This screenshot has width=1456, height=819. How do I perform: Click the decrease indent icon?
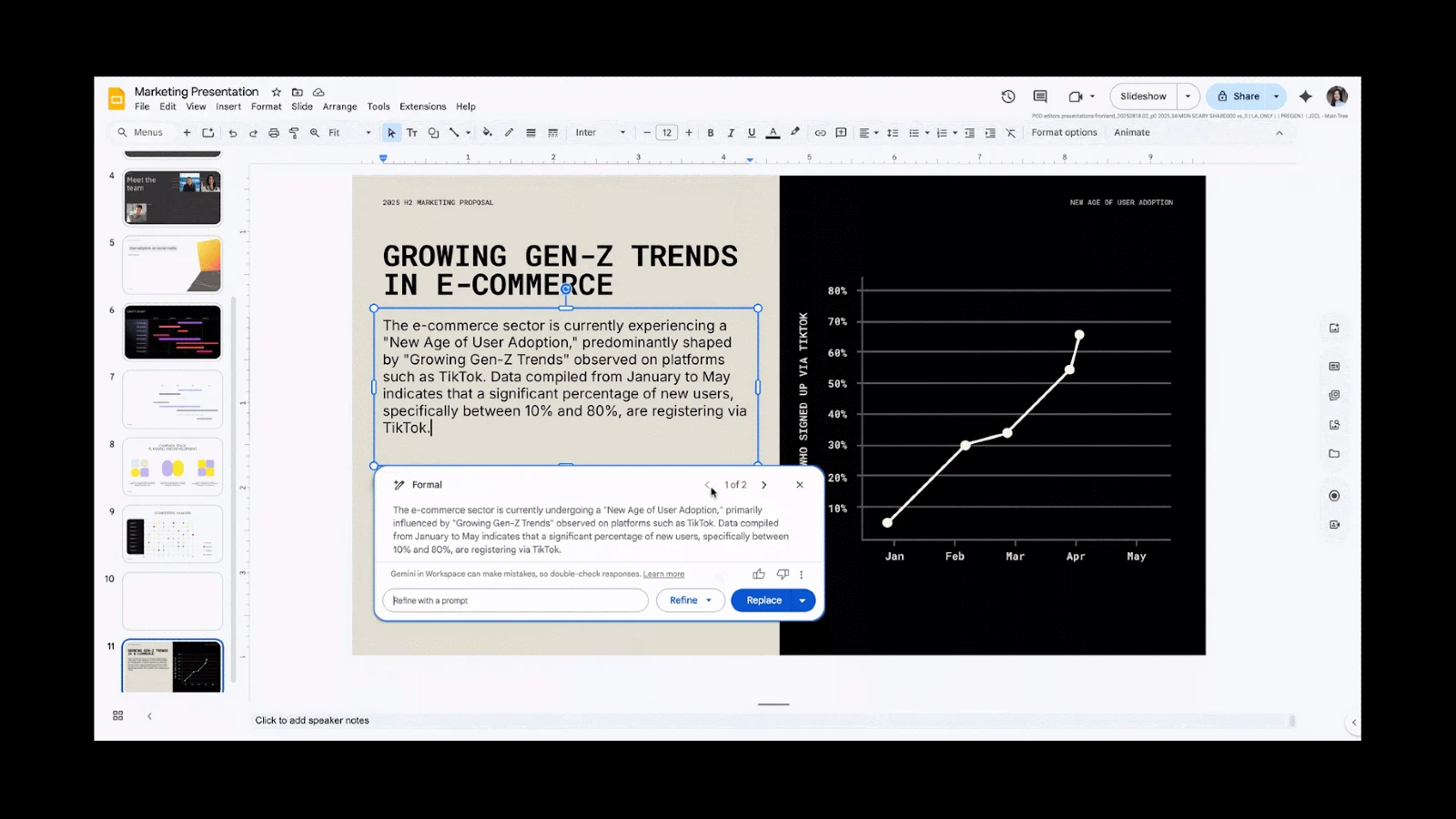pyautogui.click(x=969, y=133)
